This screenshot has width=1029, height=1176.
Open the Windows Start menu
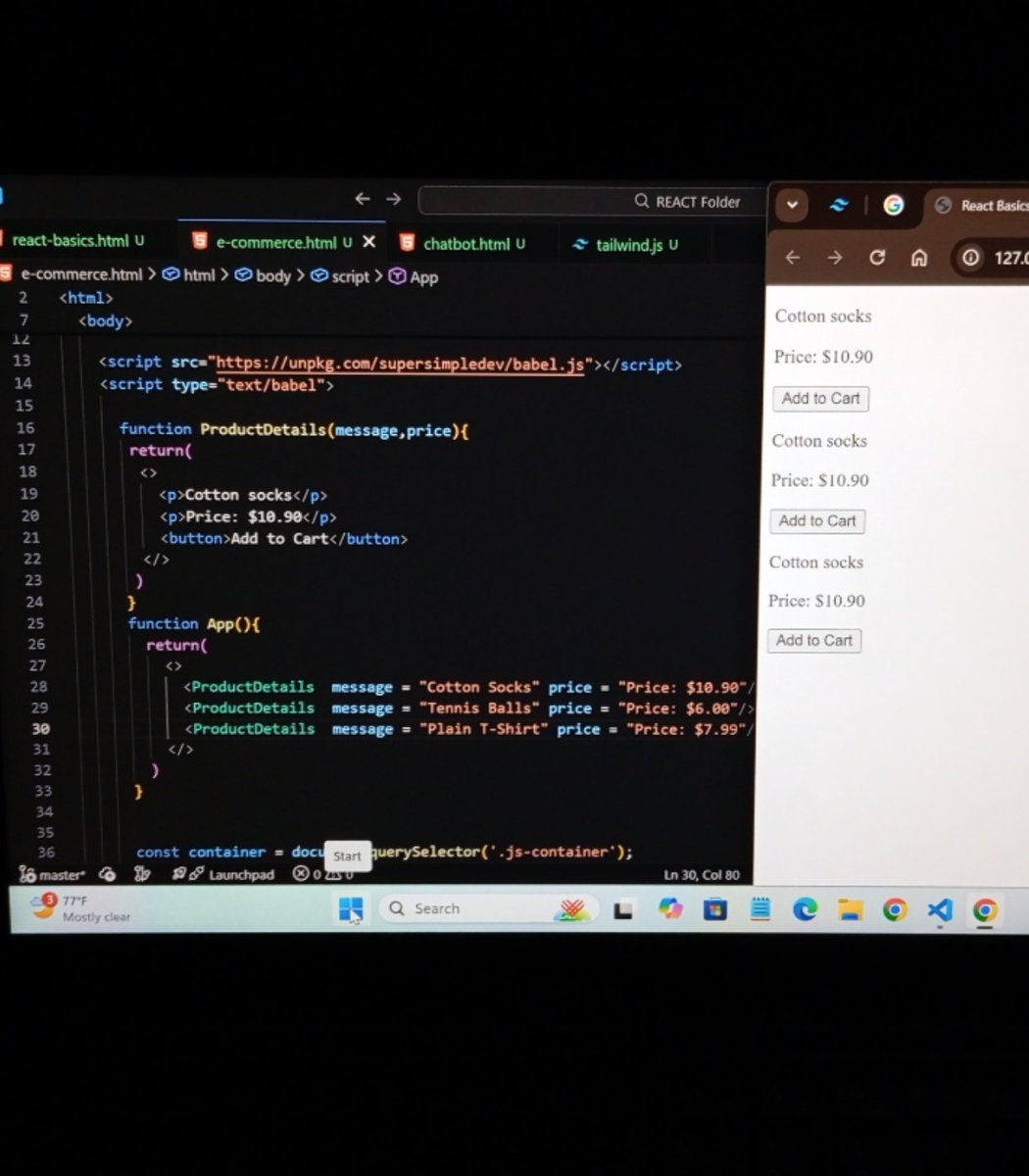pos(351,909)
